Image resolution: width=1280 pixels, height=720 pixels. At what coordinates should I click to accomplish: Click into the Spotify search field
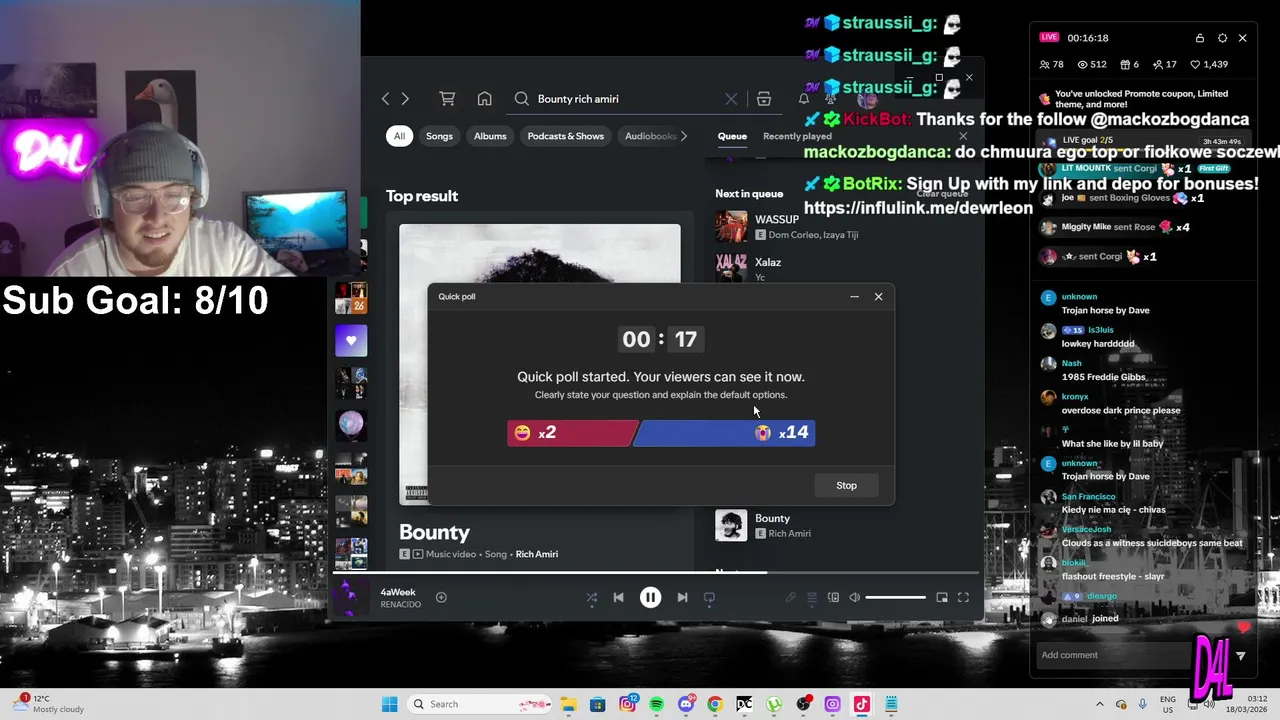(x=625, y=99)
